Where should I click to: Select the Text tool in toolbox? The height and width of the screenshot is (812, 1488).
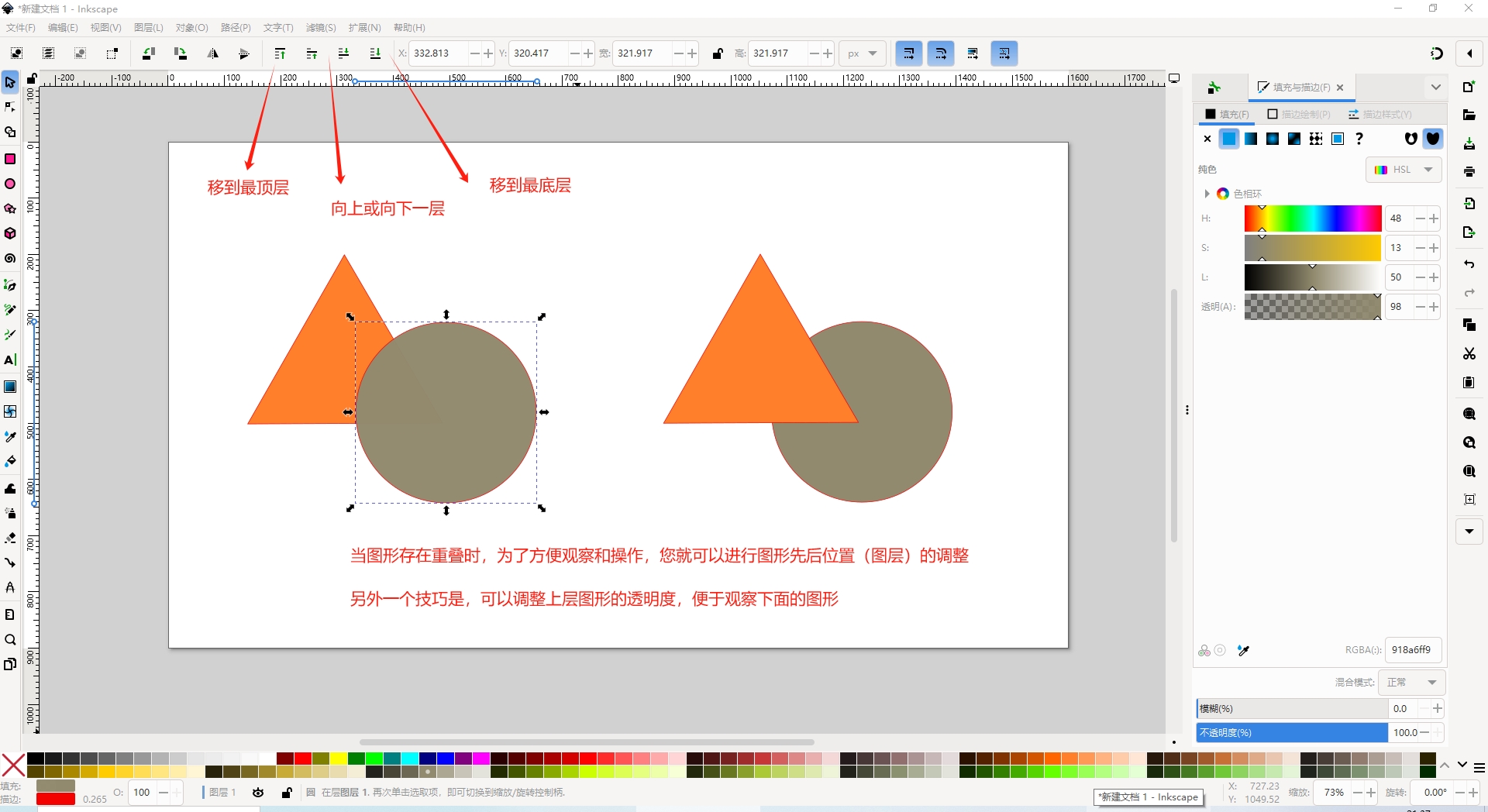10,360
